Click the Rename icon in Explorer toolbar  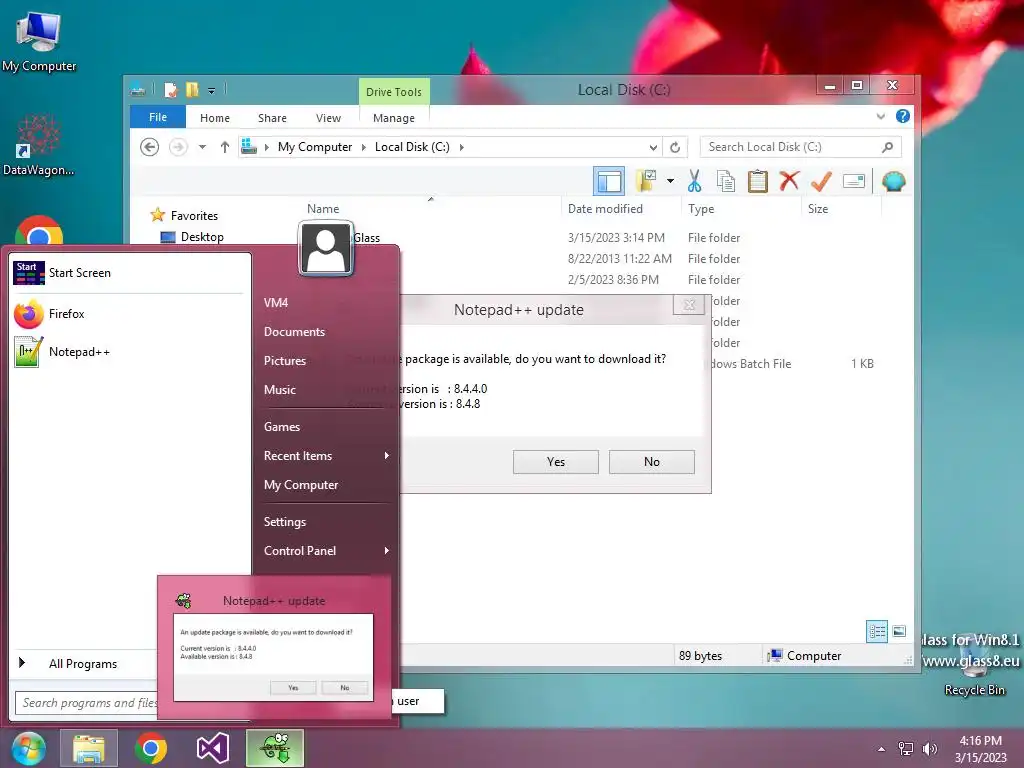point(854,181)
